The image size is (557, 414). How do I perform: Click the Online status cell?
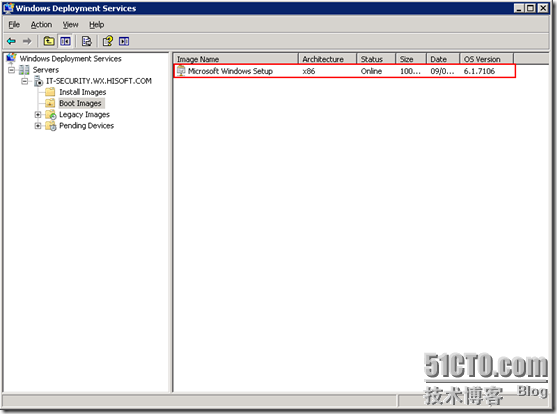click(371, 71)
